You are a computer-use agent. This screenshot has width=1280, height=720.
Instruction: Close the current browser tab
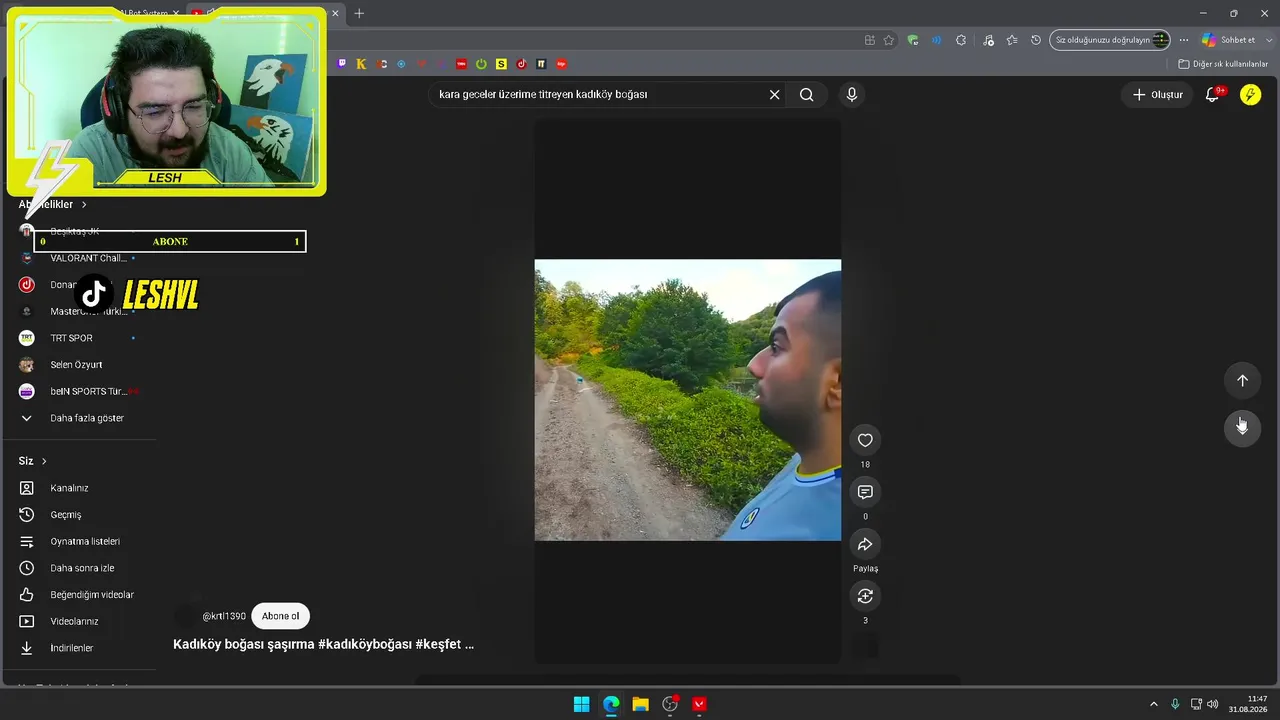pyautogui.click(x=335, y=13)
